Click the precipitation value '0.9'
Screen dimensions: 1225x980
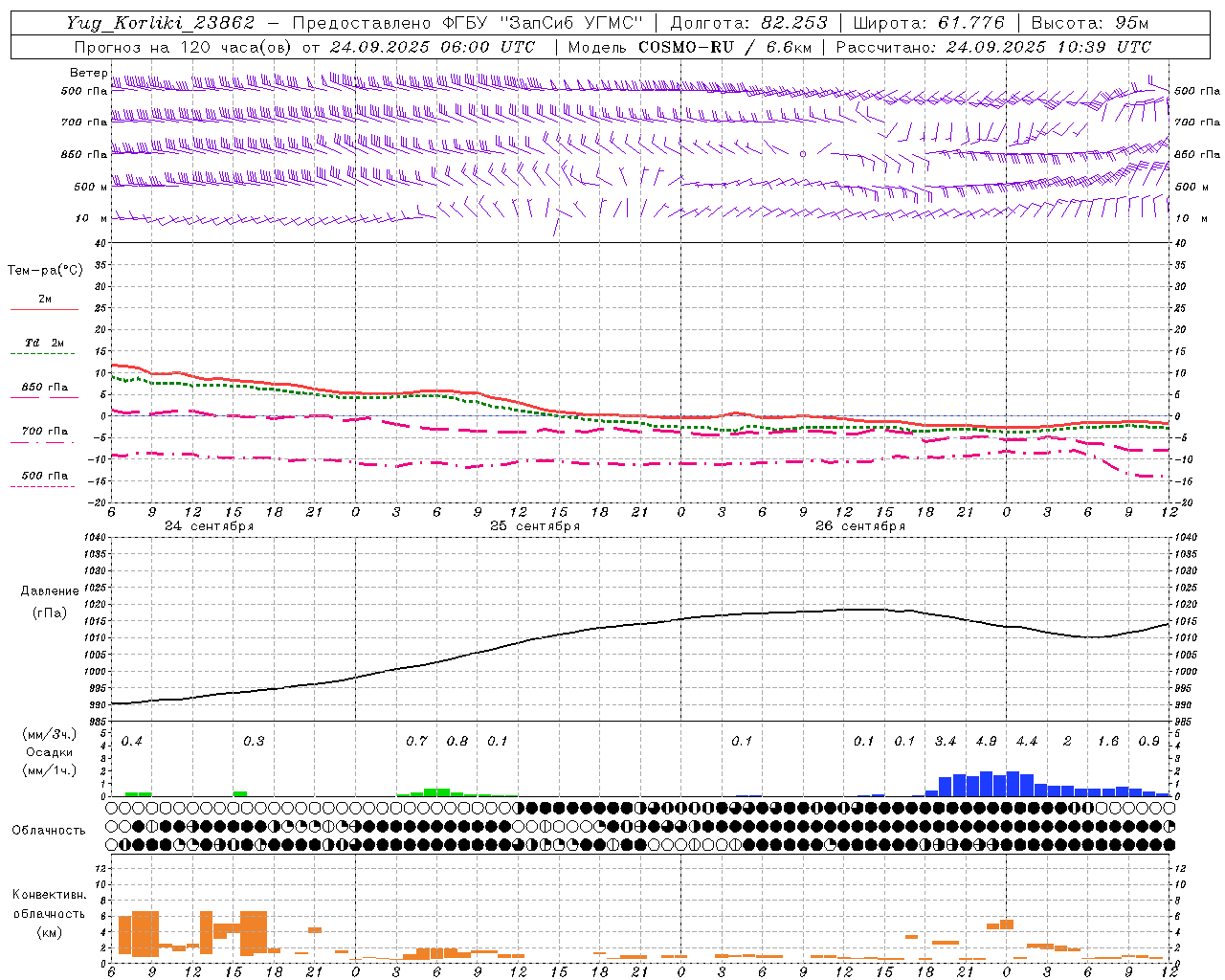(x=1148, y=742)
